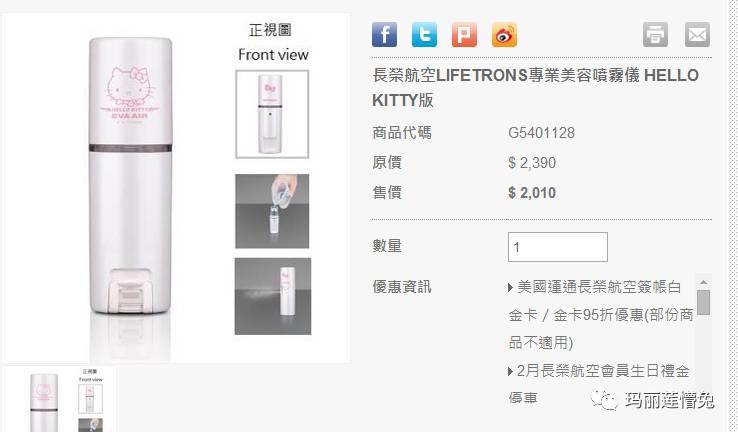Image resolution: width=738 pixels, height=432 pixels.
Task: Click the main Hello Kitty sprayer image
Action: 130,188
